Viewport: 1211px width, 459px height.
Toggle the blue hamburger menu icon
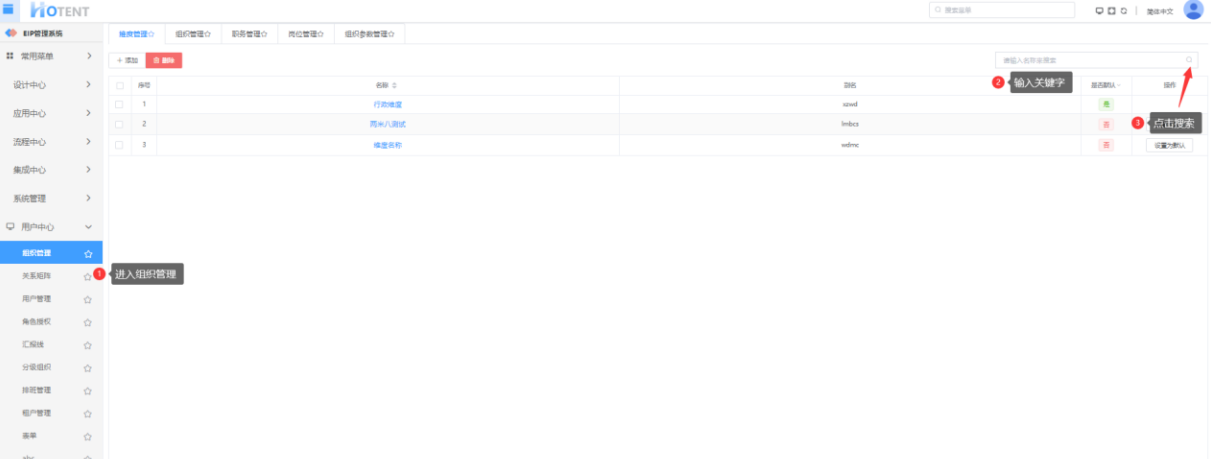coord(9,9)
